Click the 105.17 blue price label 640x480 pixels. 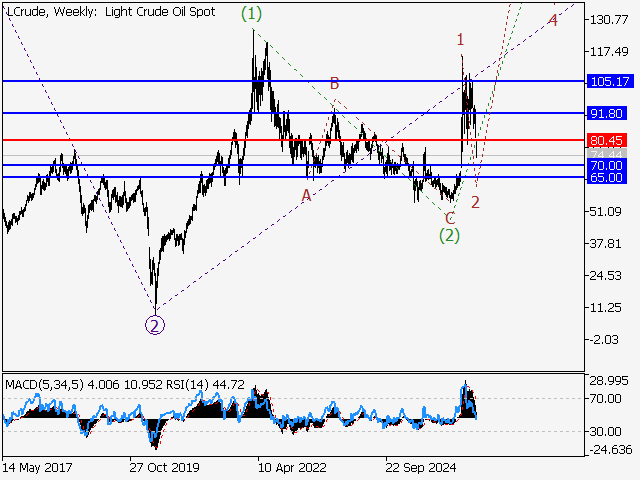(x=610, y=81)
